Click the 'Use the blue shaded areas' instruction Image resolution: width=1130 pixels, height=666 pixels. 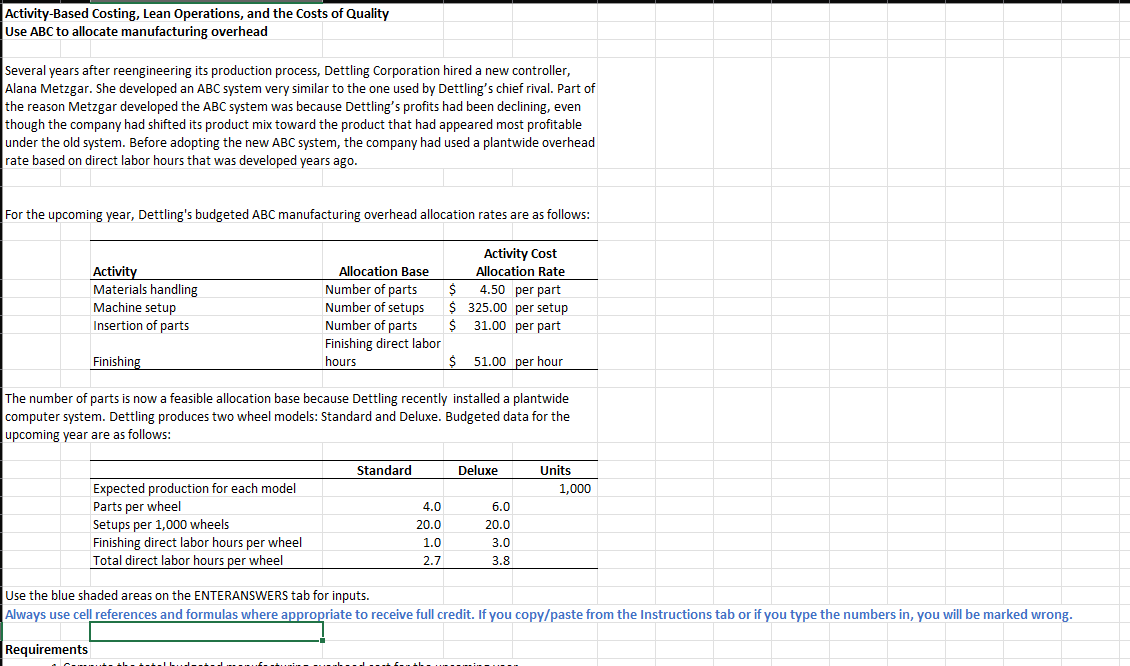[x=187, y=596]
